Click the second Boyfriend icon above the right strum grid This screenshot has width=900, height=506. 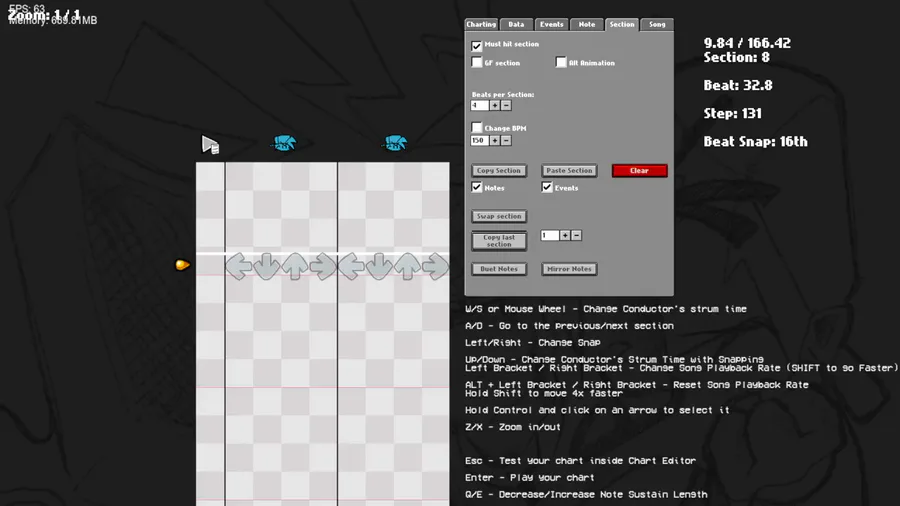395,143
